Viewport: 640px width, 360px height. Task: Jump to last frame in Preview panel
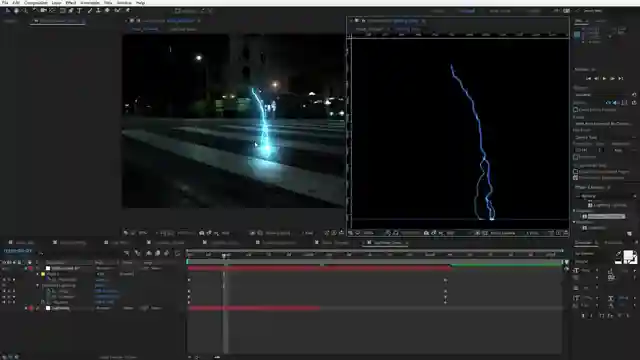[x=621, y=78]
